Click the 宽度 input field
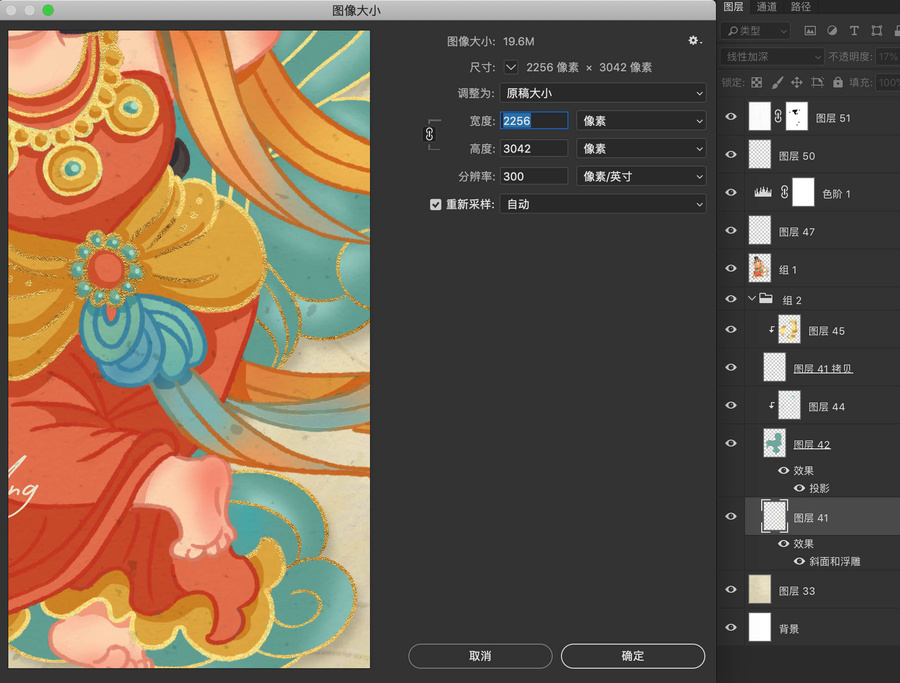Image resolution: width=900 pixels, height=683 pixels. coord(534,121)
